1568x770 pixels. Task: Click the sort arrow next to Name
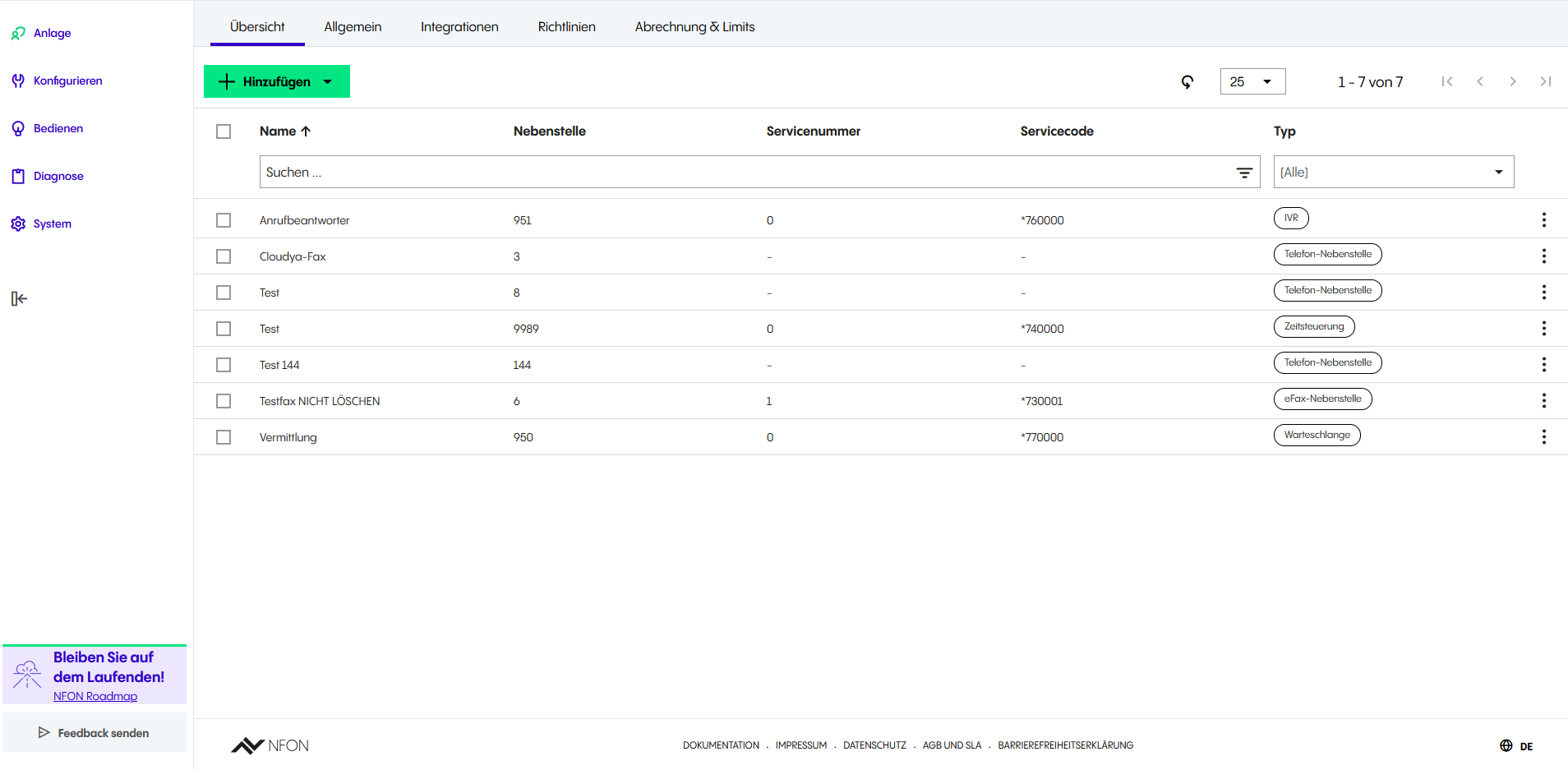[x=306, y=131]
